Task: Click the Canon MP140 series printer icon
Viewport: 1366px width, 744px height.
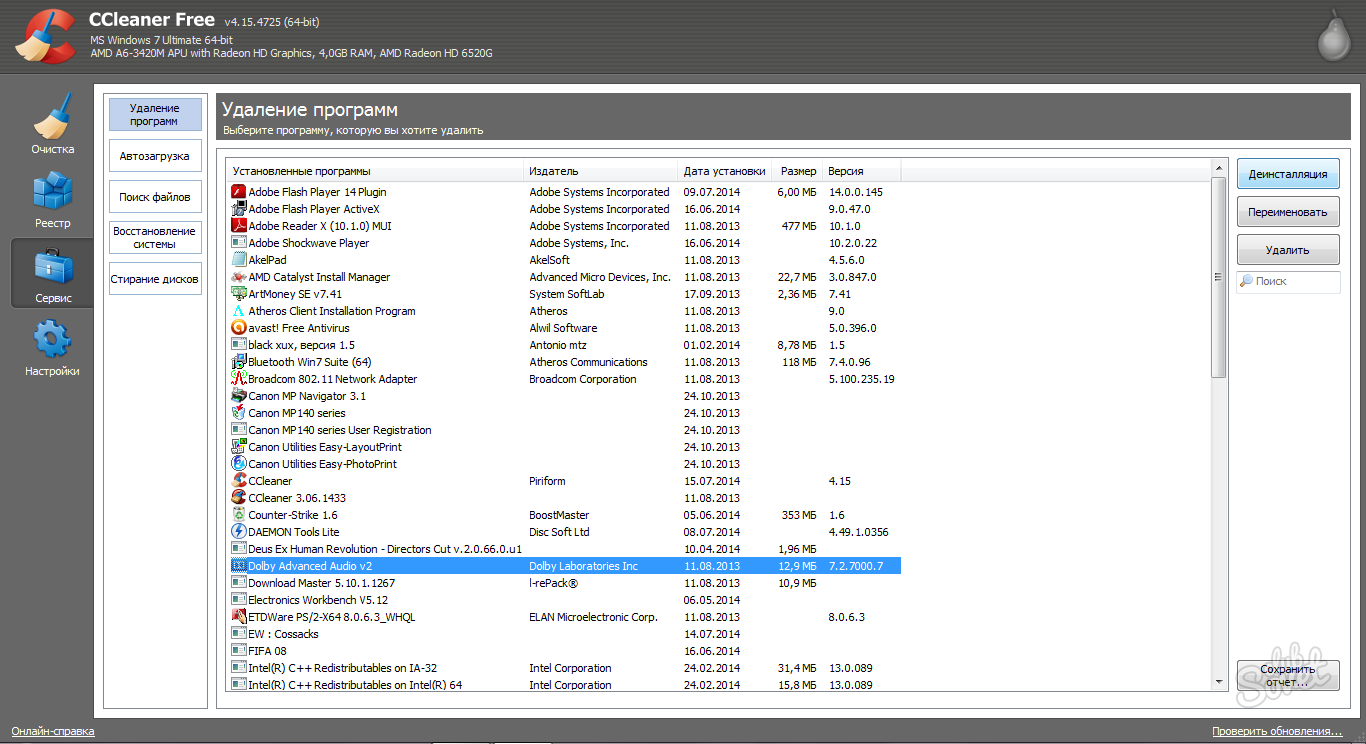Action: pyautogui.click(x=239, y=413)
